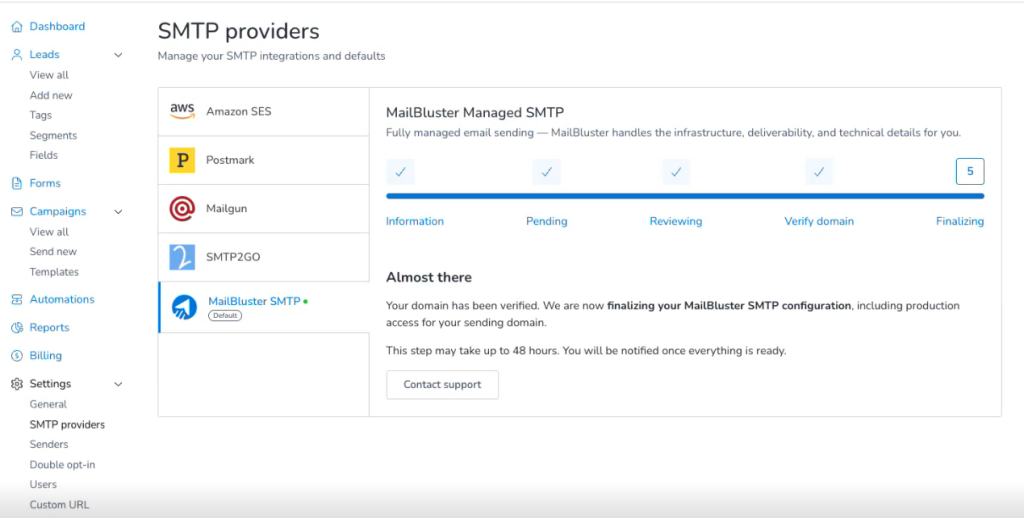1024x518 pixels.
Task: Open the Forms section
Action: [x=45, y=184]
